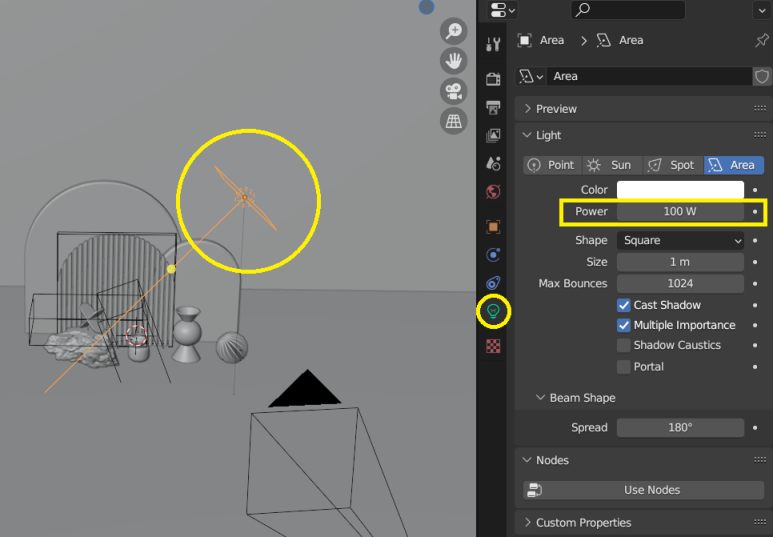
Task: Select Area light type
Action: click(x=734, y=165)
